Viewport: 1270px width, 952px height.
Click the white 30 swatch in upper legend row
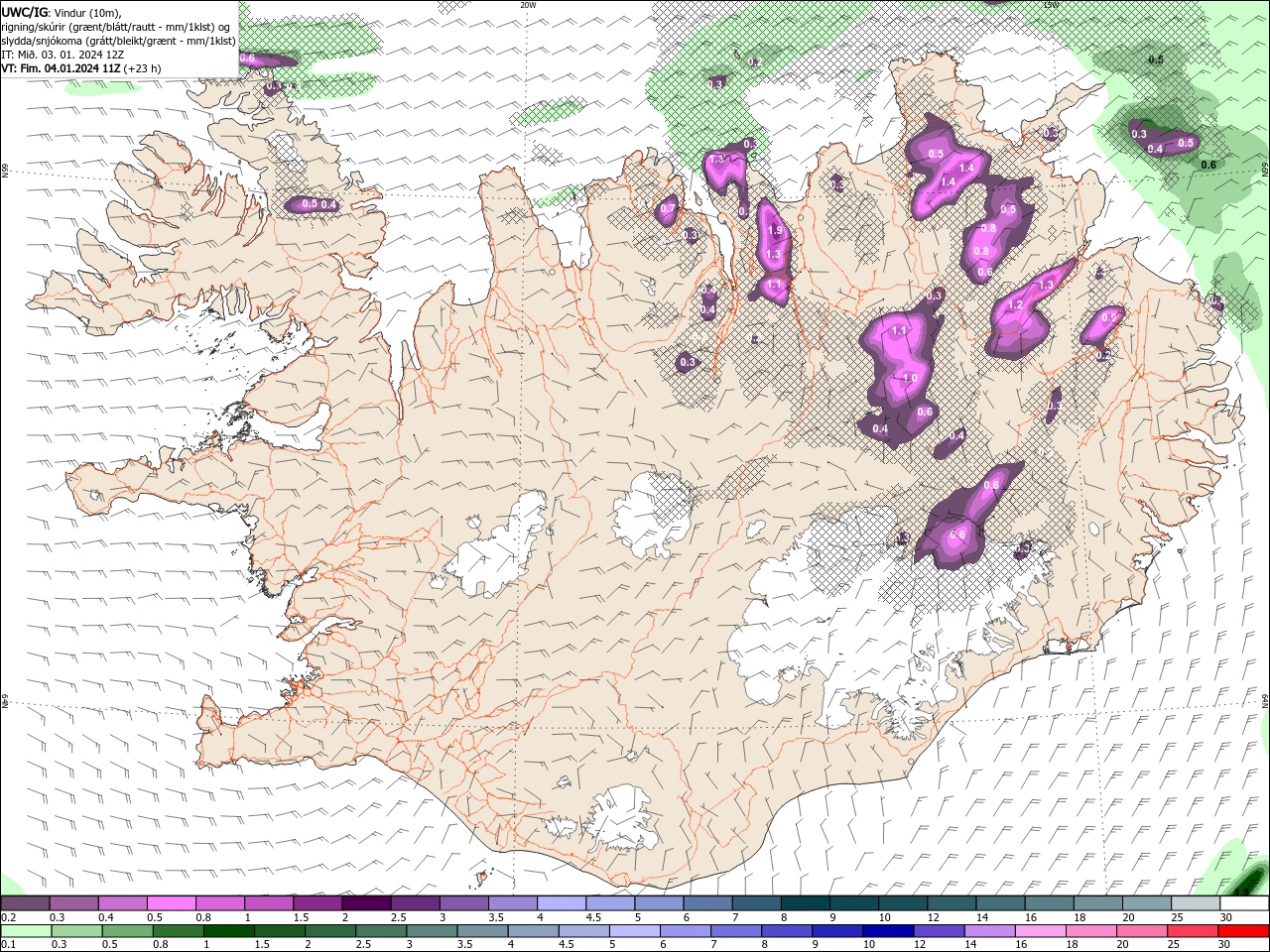pos(1243,903)
